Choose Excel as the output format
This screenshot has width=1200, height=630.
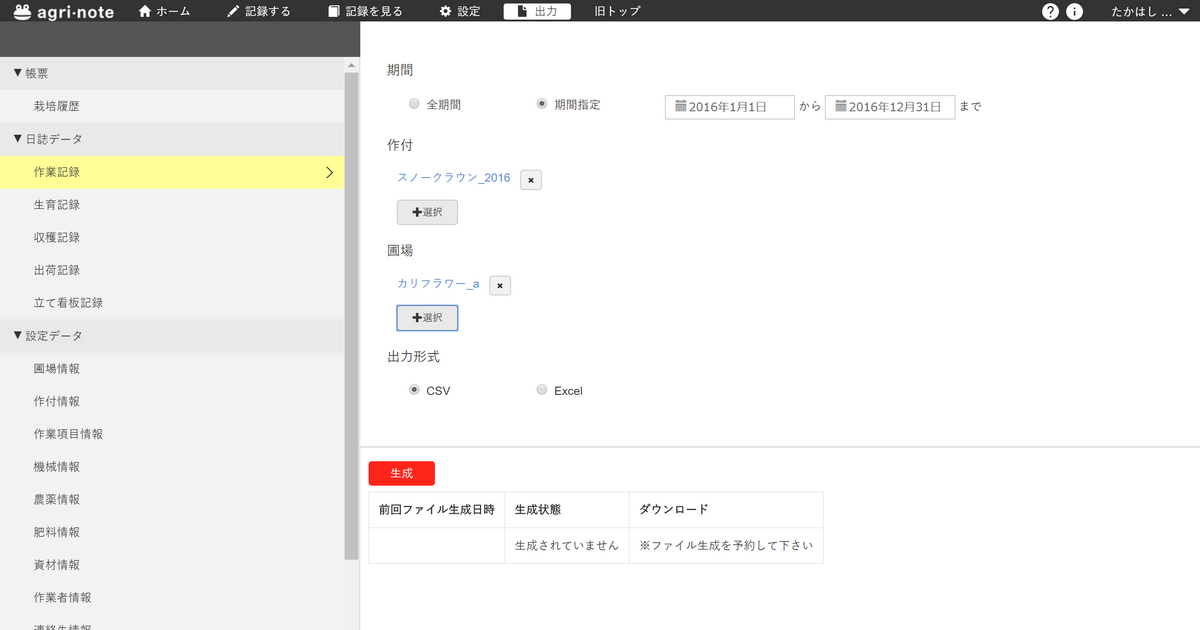coord(542,390)
